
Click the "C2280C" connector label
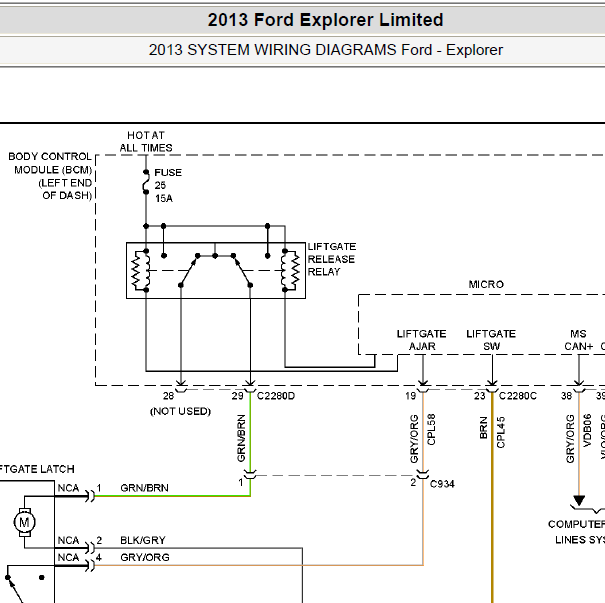tap(517, 396)
